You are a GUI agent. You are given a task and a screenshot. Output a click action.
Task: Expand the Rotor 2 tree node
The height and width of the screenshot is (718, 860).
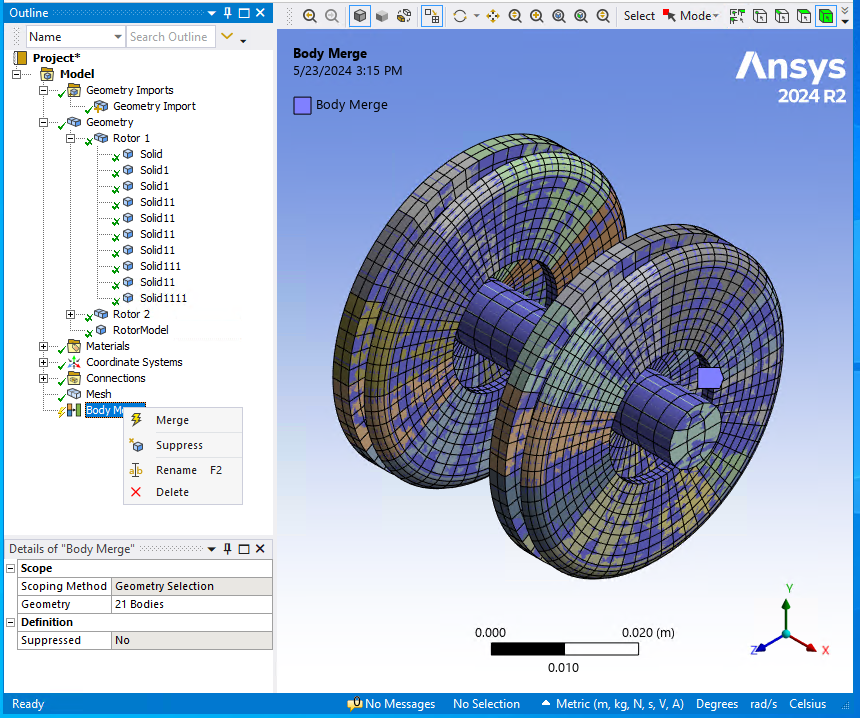coord(71,314)
